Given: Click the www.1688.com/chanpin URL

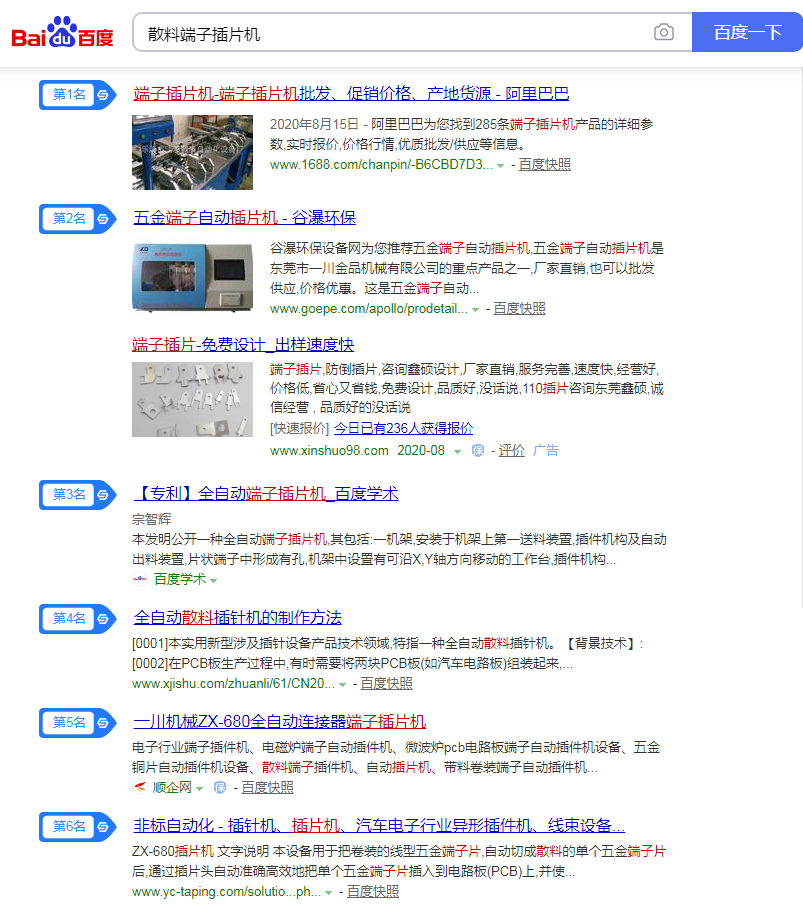Looking at the screenshot, I should pos(381,165).
